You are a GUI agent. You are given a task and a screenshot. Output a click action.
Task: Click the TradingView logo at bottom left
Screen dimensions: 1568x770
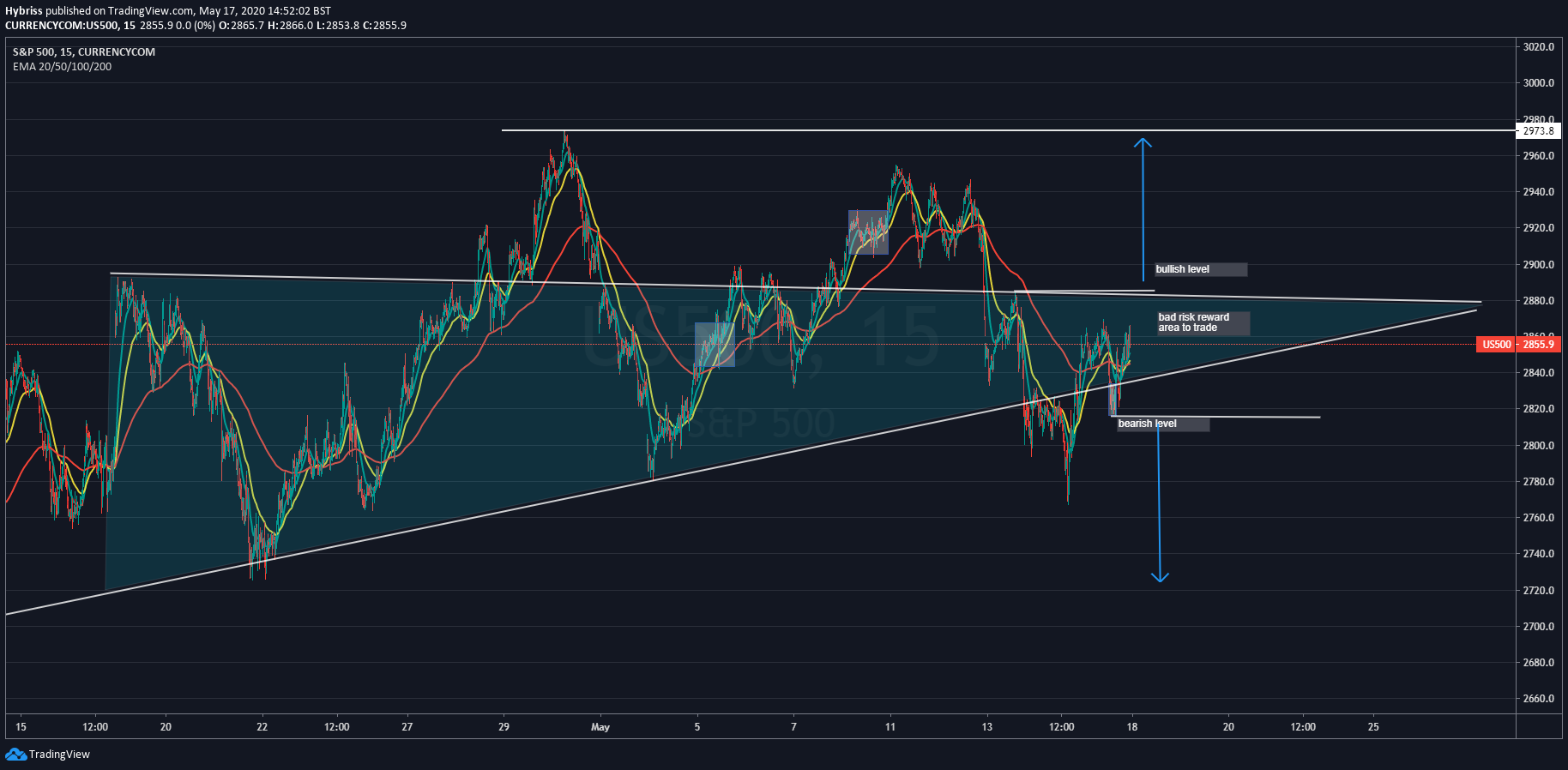click(x=48, y=755)
